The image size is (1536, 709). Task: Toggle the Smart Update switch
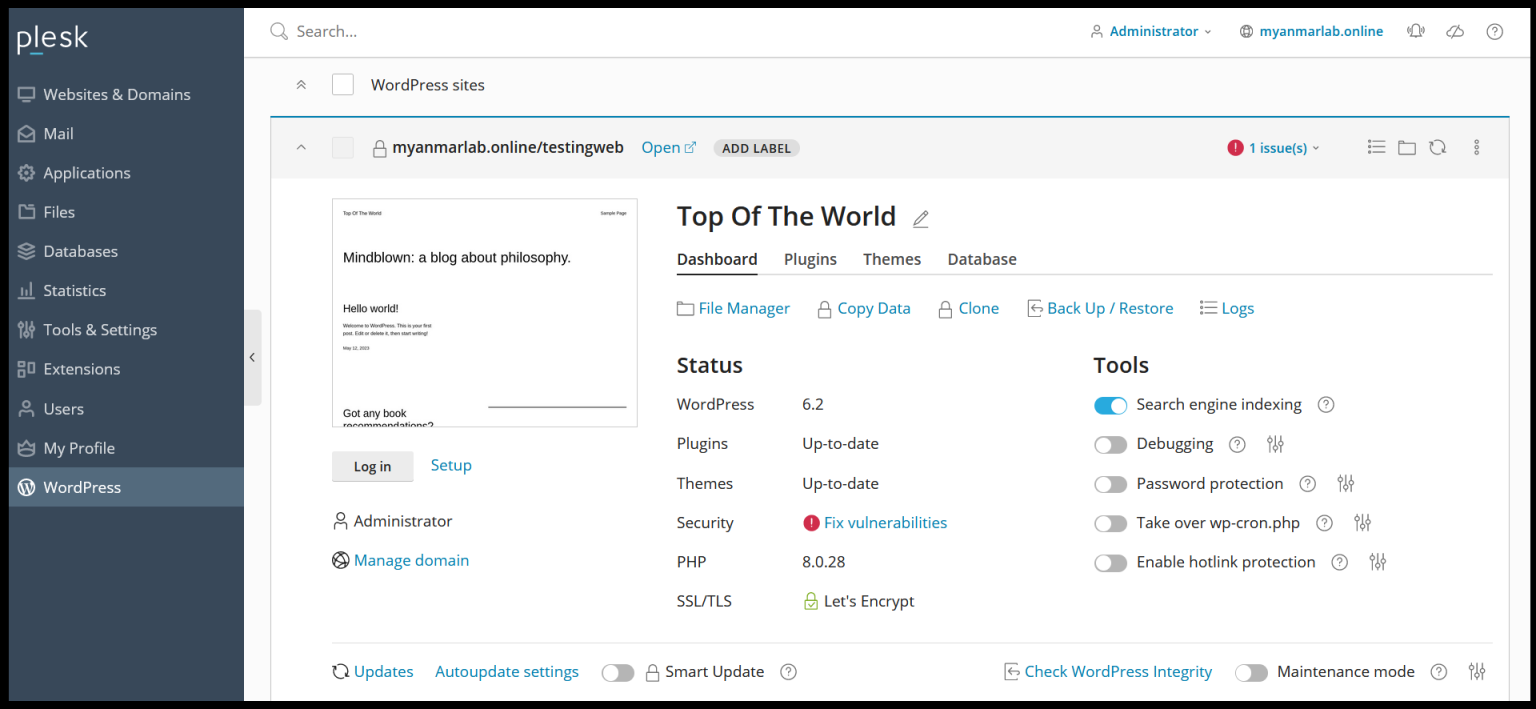[x=618, y=672]
